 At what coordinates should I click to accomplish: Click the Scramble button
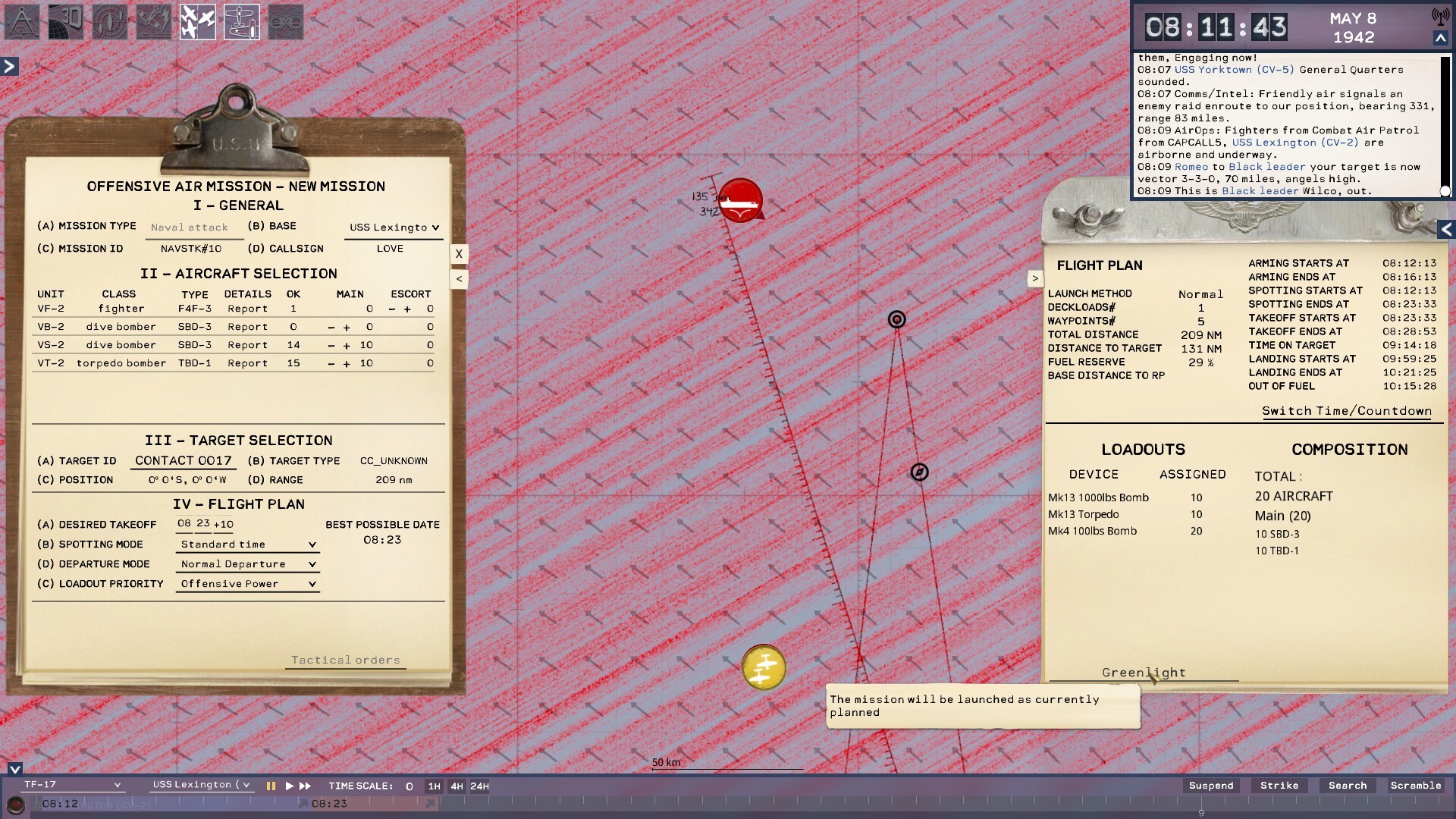pyautogui.click(x=1416, y=786)
